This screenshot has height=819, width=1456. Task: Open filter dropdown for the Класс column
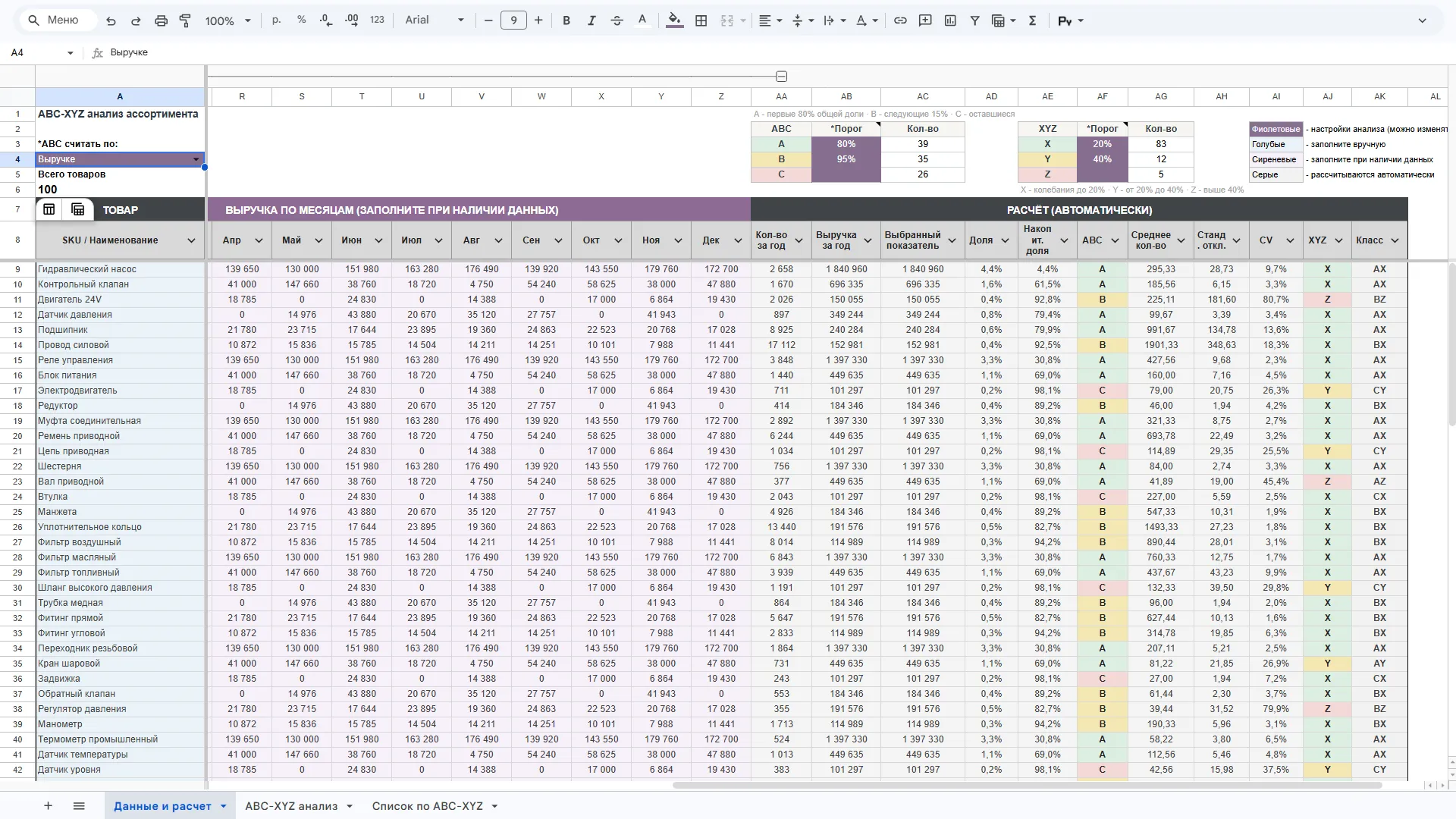pyautogui.click(x=1395, y=240)
